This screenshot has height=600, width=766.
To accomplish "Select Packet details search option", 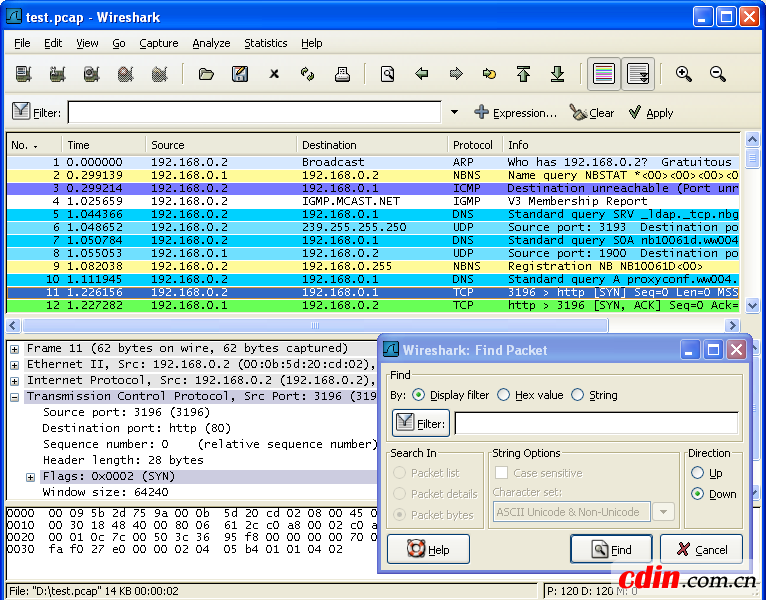I will [x=400, y=493].
